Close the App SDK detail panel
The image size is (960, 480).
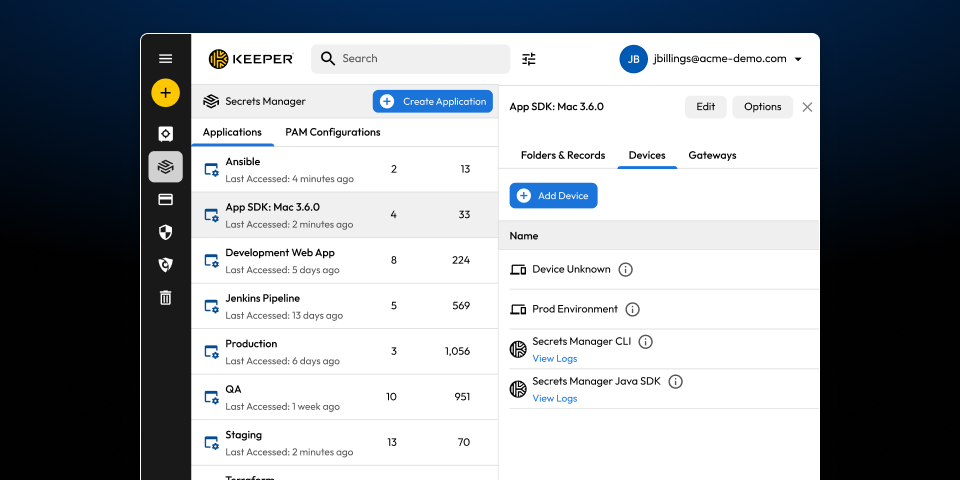pyautogui.click(x=808, y=107)
